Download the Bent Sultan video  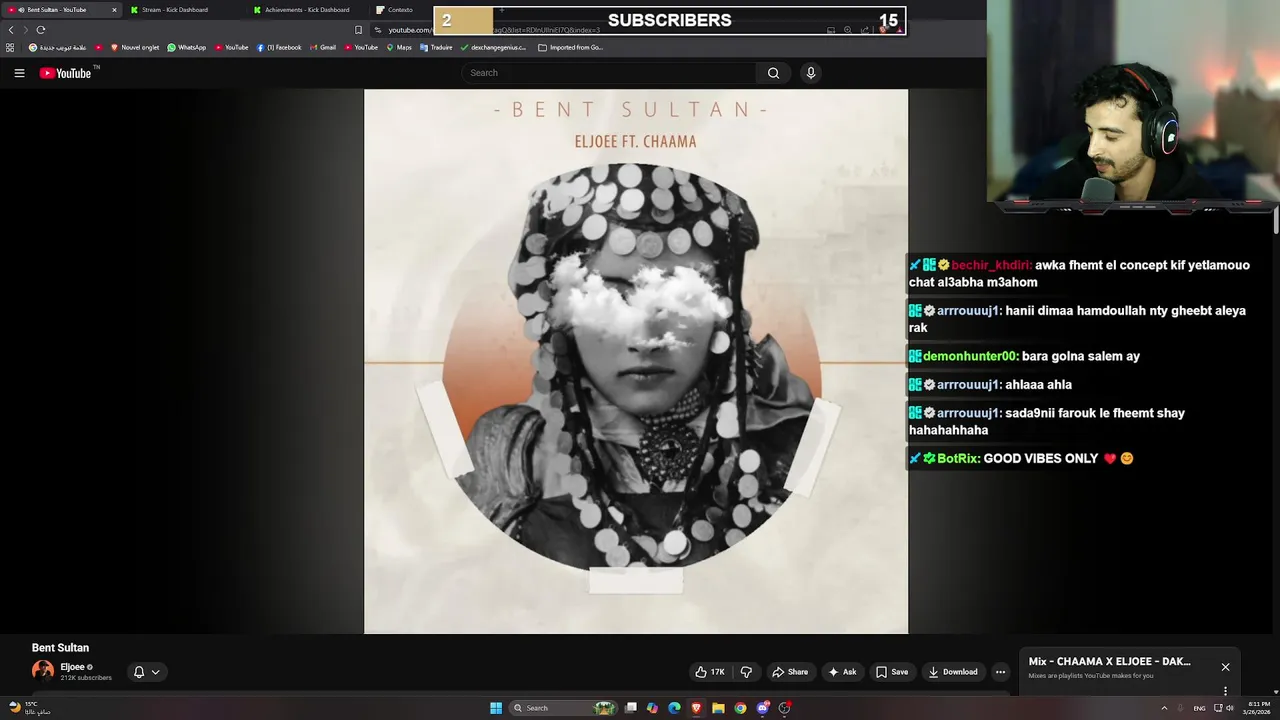pyautogui.click(x=953, y=672)
